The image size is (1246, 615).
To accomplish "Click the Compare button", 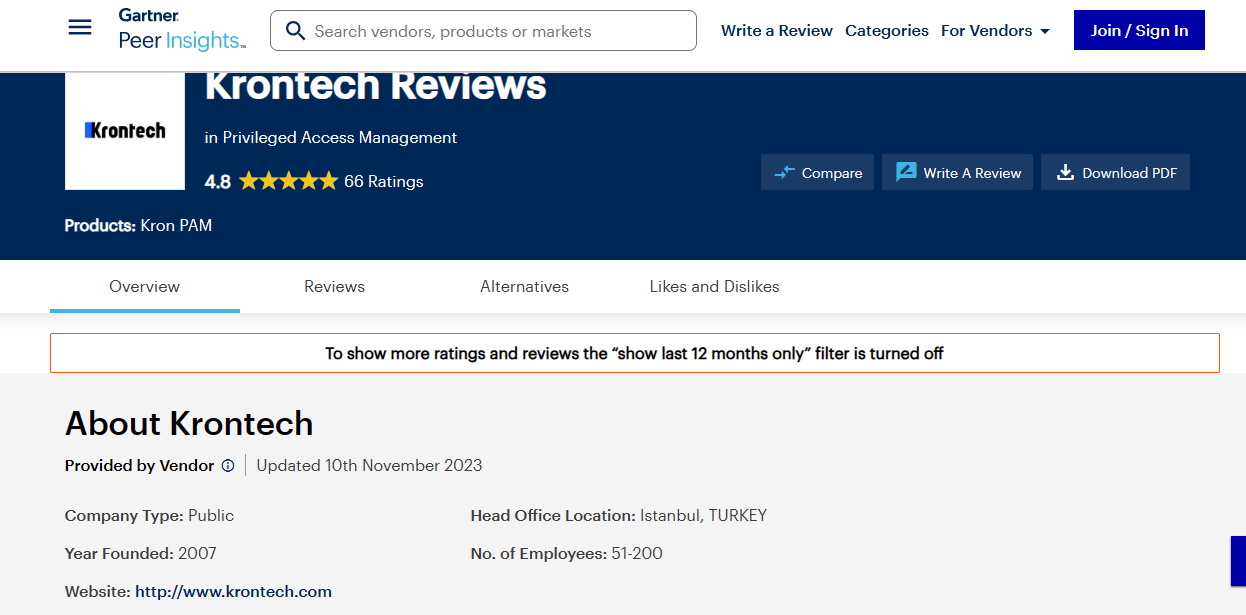I will pos(818,173).
